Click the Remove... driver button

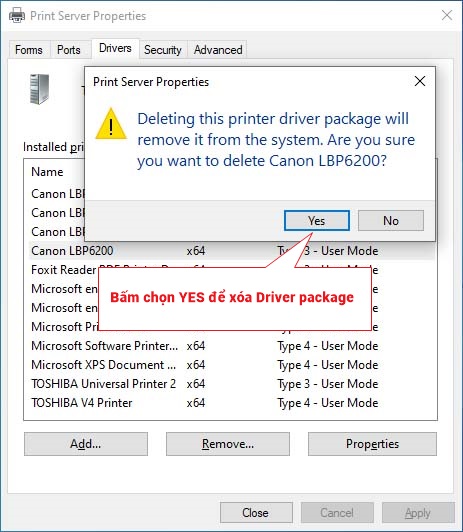pos(228,444)
